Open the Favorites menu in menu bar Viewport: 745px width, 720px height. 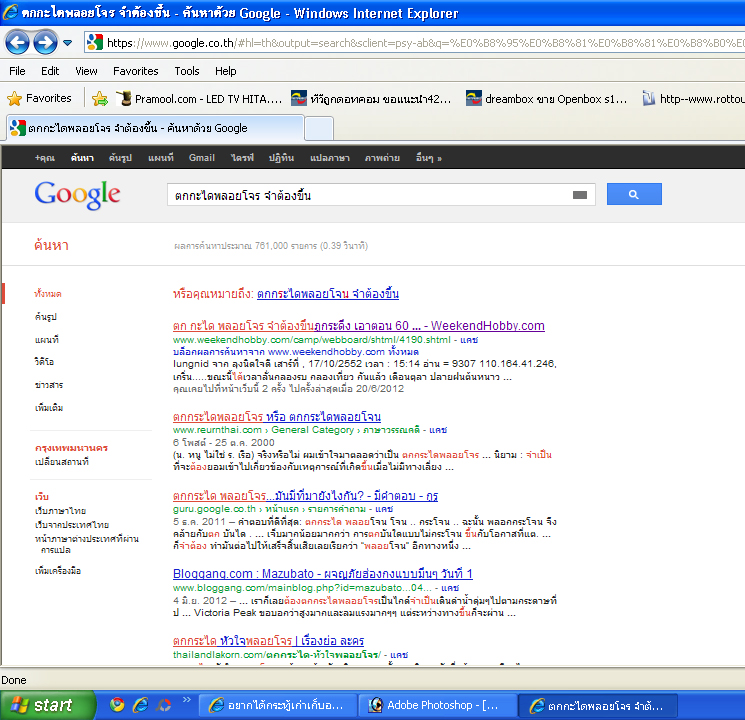tap(135, 71)
